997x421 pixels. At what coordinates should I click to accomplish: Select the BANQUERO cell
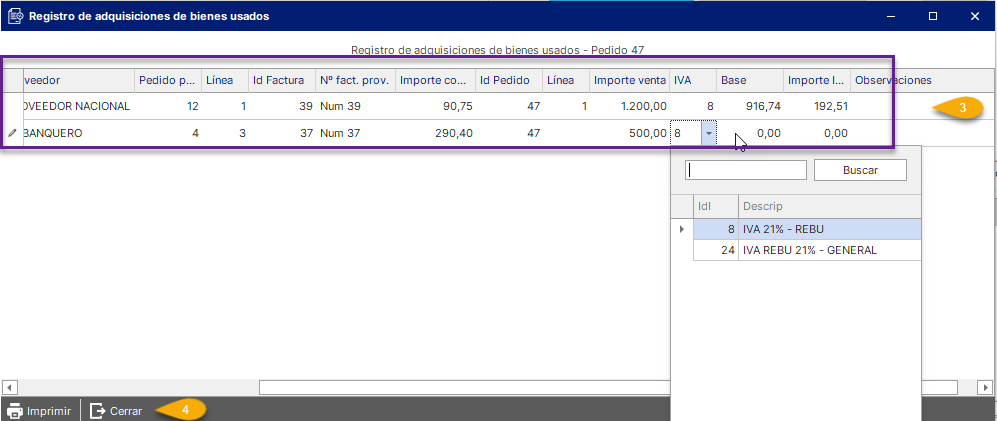pos(79,134)
